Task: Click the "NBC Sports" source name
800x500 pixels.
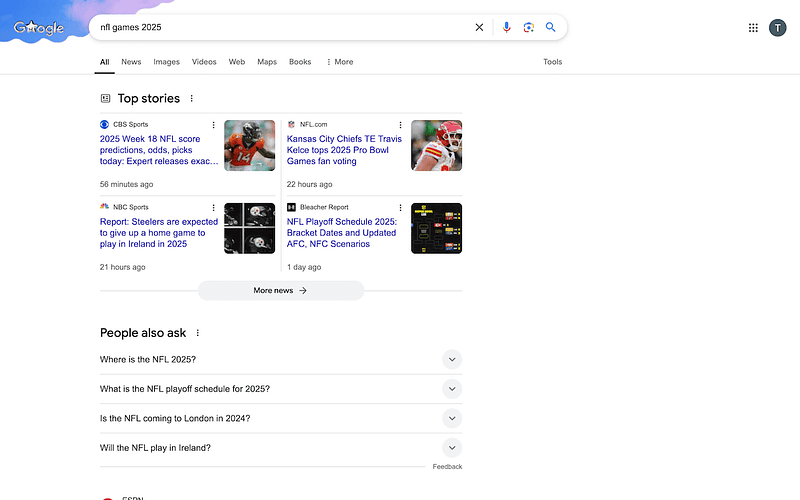Action: coord(131,207)
